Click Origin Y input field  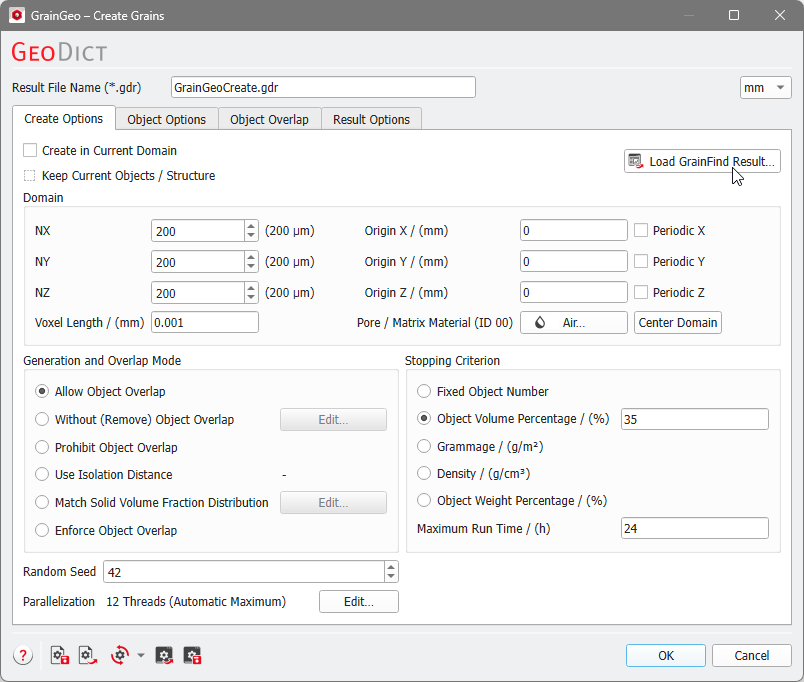[x=573, y=262]
